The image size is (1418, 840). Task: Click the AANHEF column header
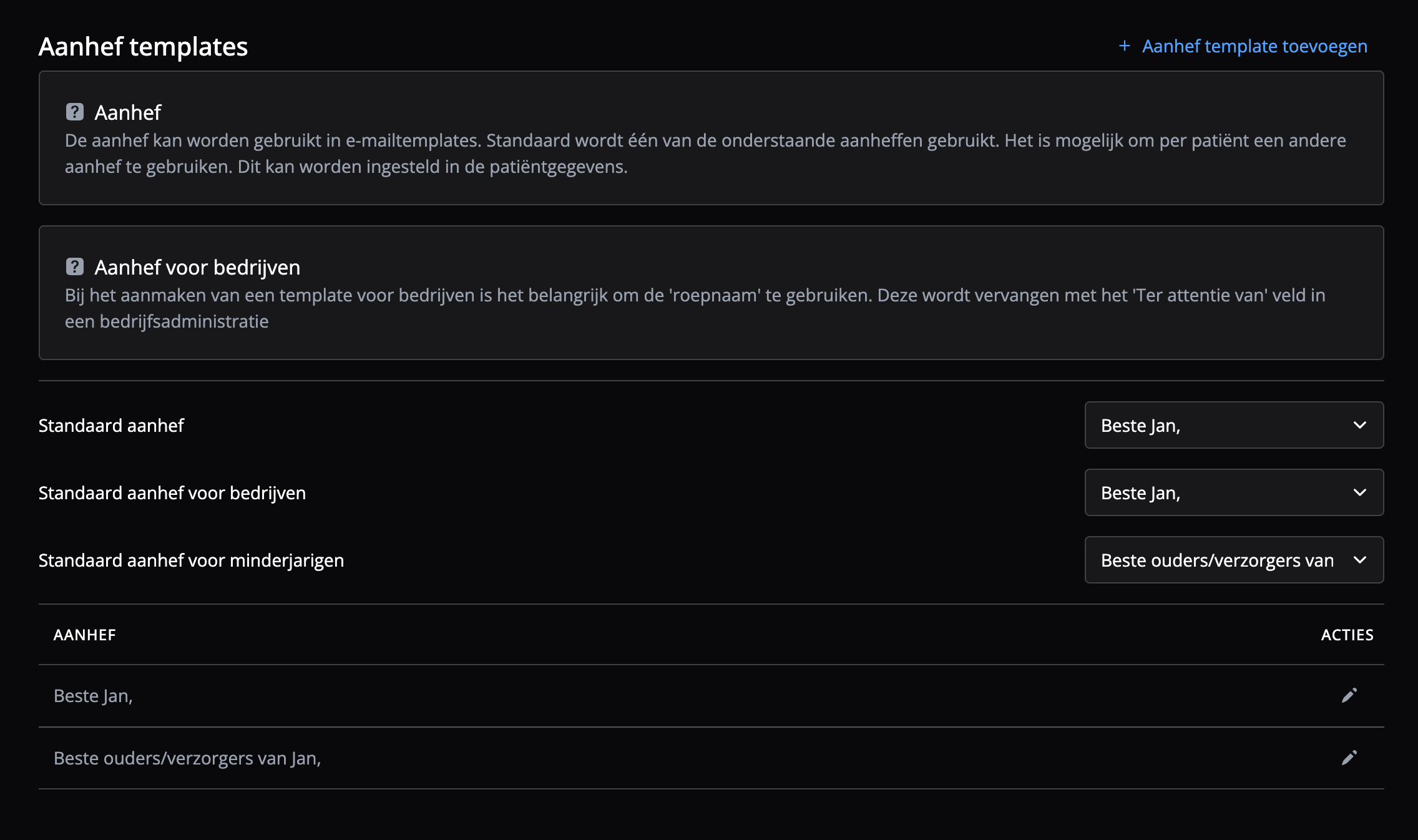pos(85,635)
